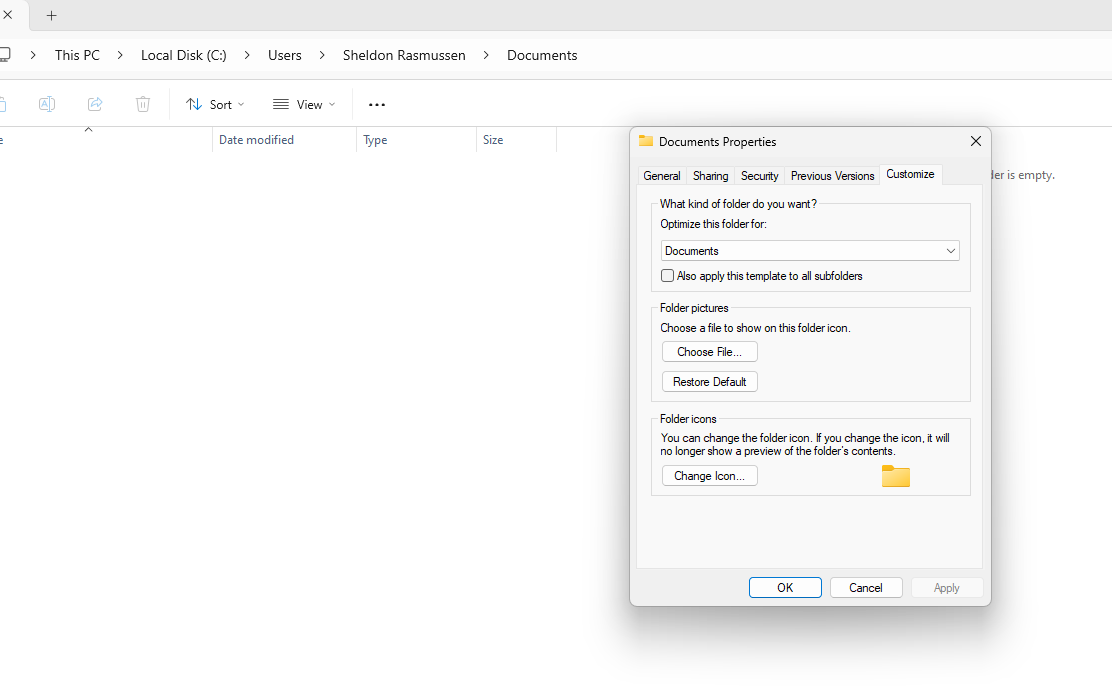
Task: Click the Choose File button
Action: [709, 351]
